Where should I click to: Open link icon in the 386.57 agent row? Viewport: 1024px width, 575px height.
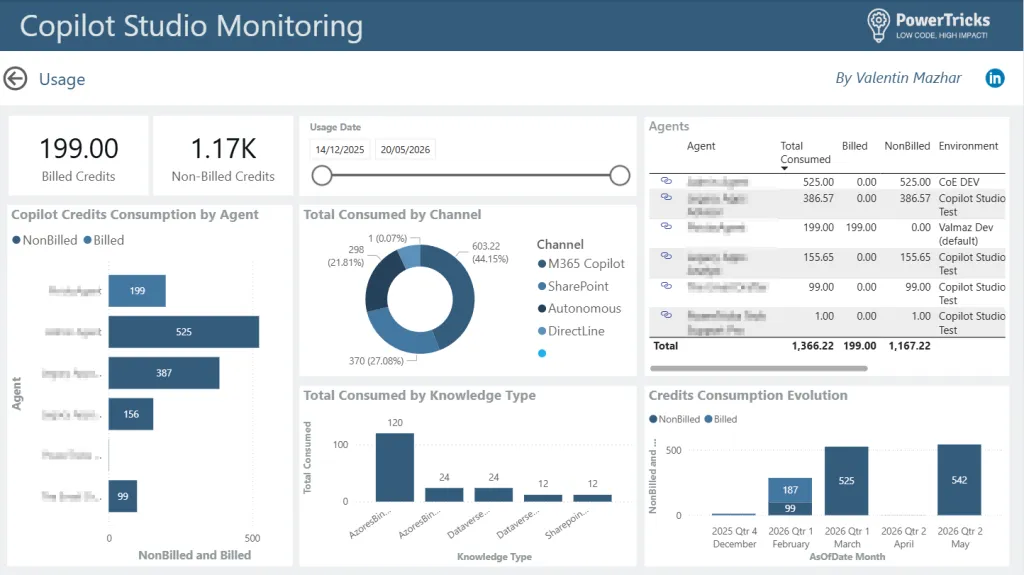[x=666, y=197]
